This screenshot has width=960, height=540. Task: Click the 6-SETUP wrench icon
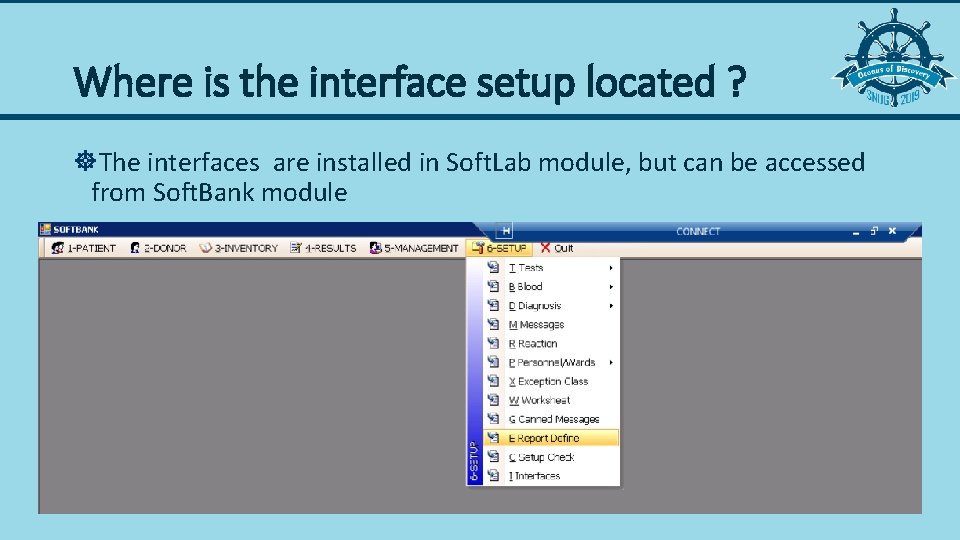pyautogui.click(x=478, y=248)
